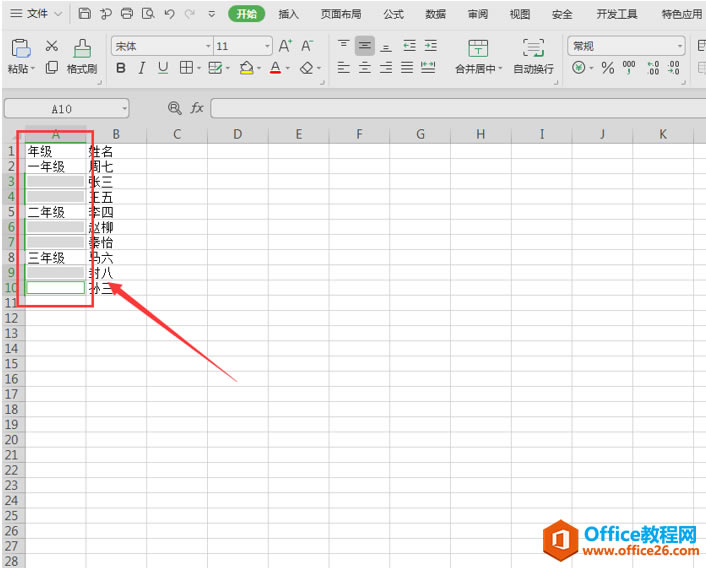
Task: Toggle bold formatting
Action: pyautogui.click(x=121, y=68)
